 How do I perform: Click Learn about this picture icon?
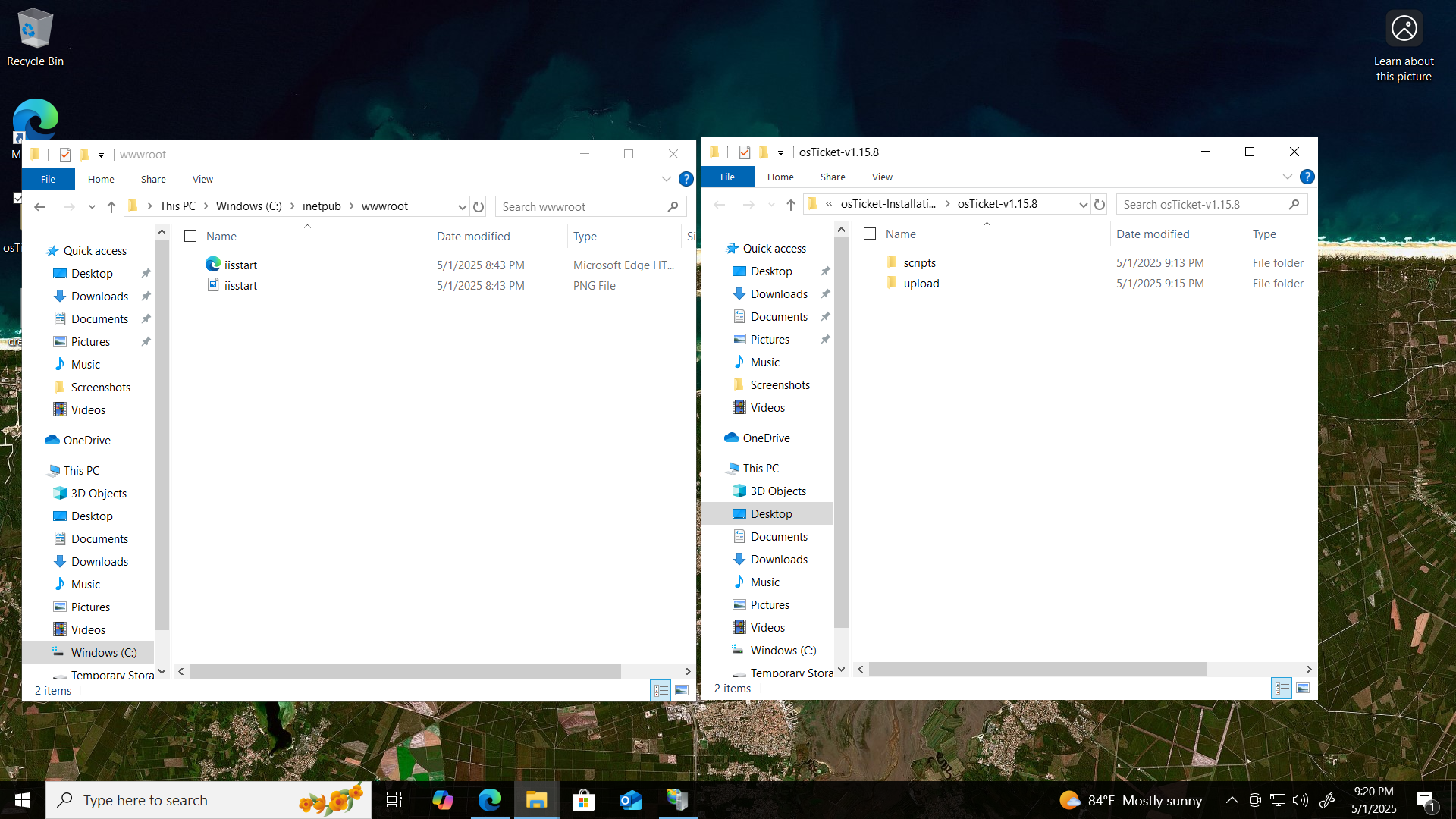pyautogui.click(x=1404, y=45)
